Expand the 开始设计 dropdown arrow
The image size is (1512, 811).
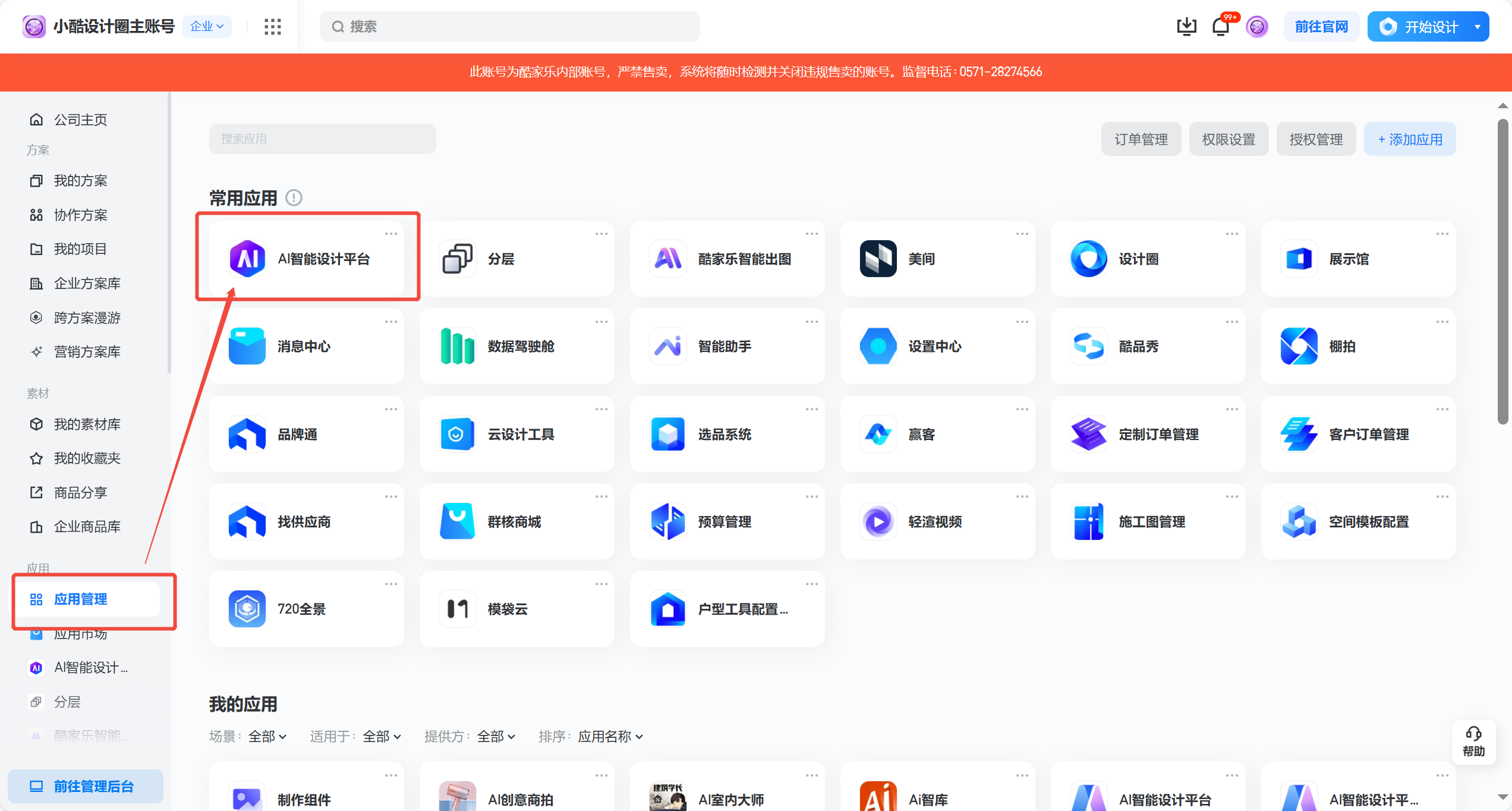coord(1477,27)
